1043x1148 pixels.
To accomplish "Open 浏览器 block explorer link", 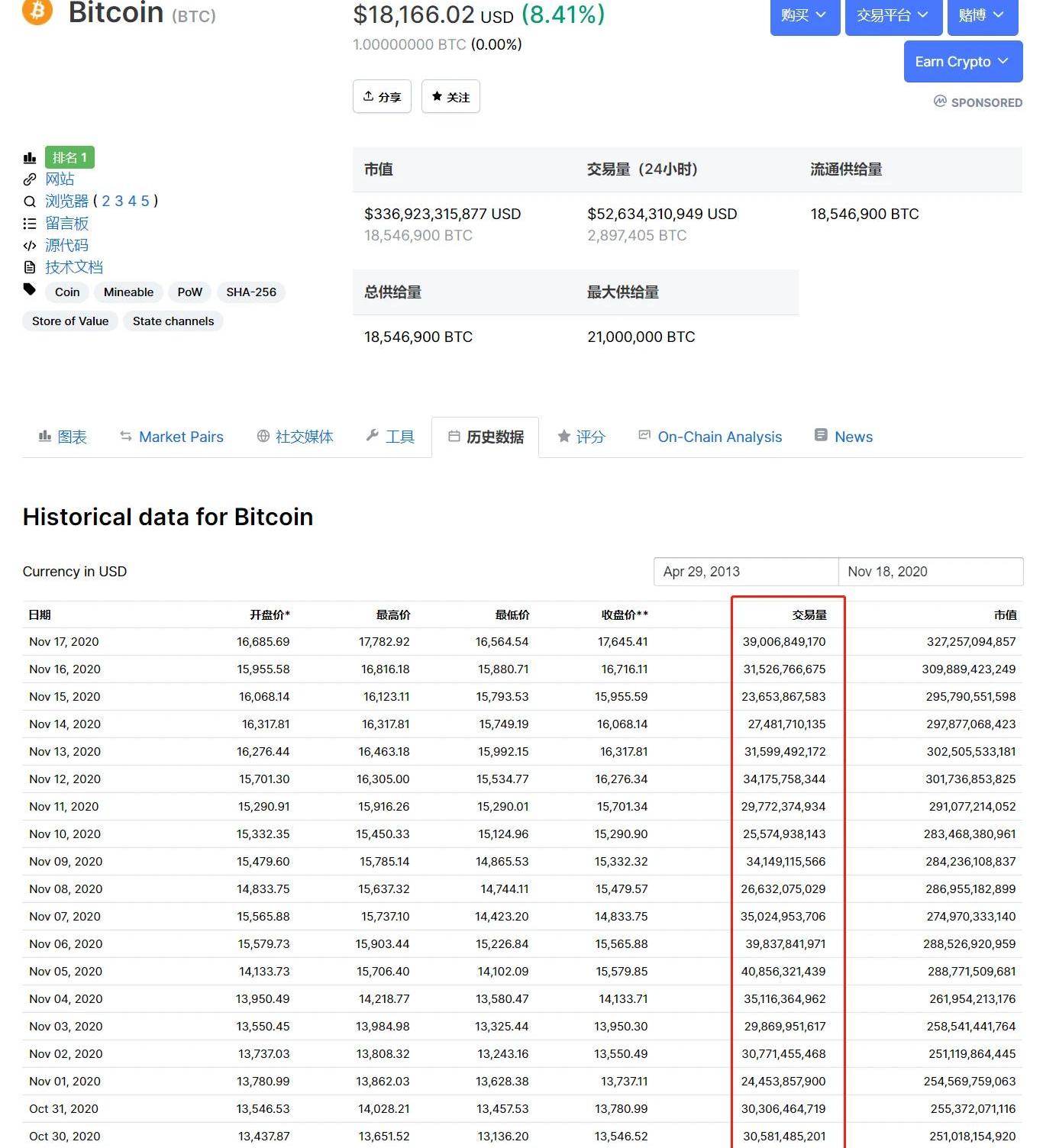I will [x=66, y=202].
